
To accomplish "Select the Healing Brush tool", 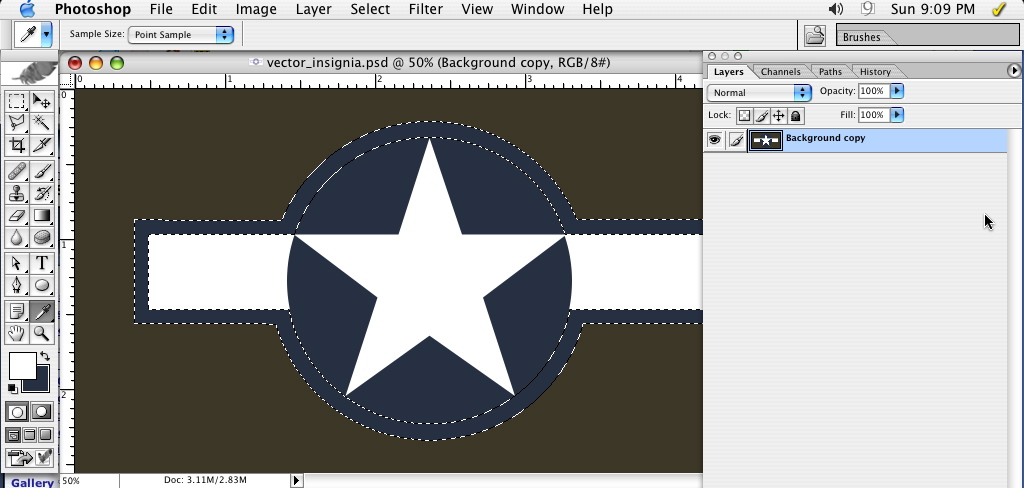I will click(x=16, y=171).
